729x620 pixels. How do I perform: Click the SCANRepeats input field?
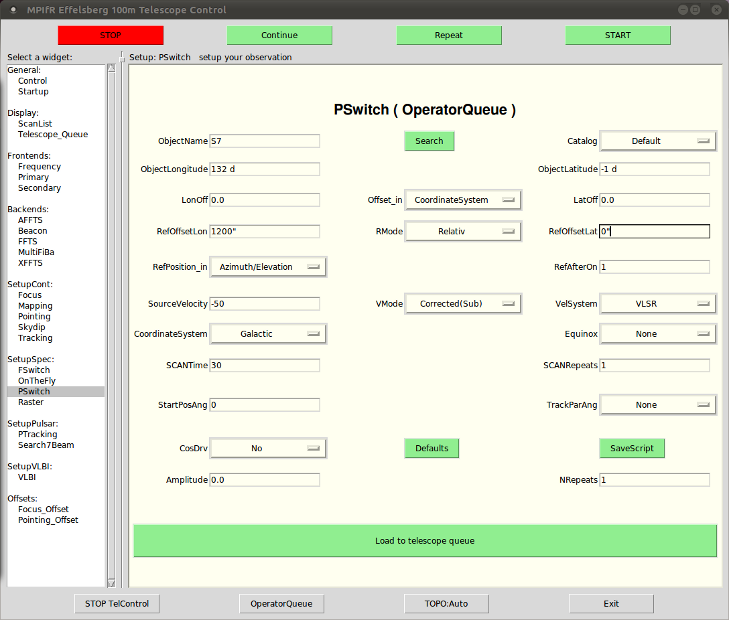pos(655,365)
